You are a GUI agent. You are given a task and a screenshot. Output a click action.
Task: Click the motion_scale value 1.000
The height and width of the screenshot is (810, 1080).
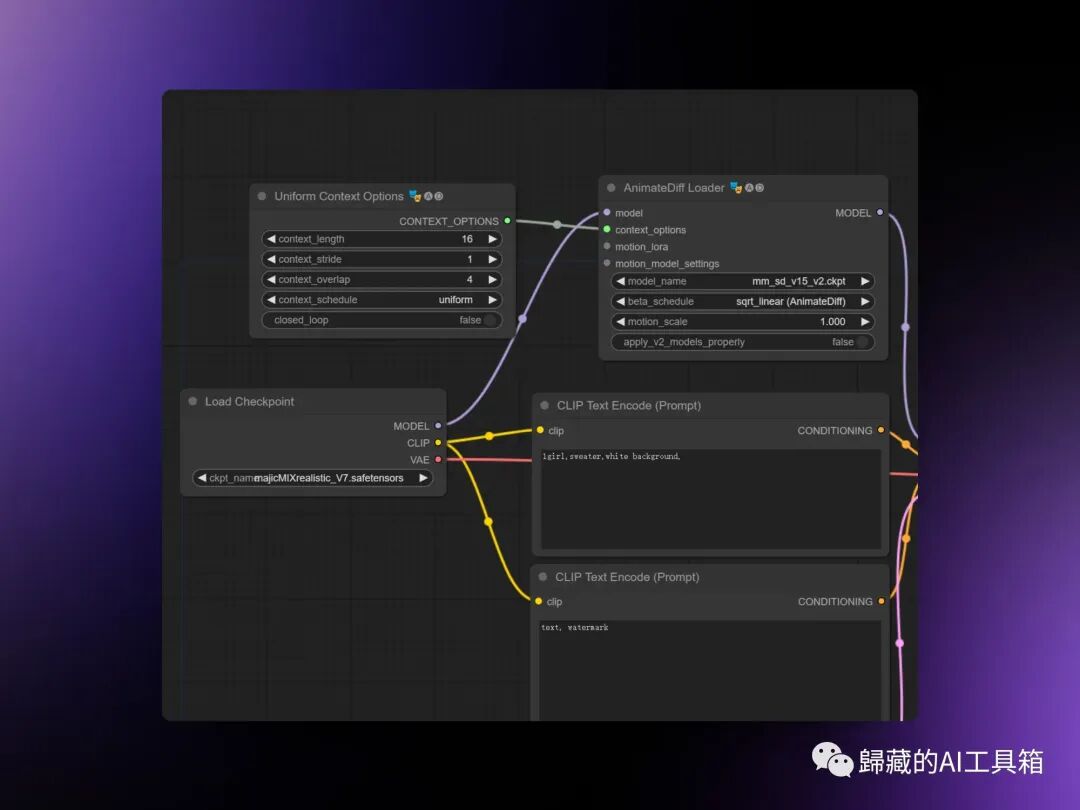833,322
